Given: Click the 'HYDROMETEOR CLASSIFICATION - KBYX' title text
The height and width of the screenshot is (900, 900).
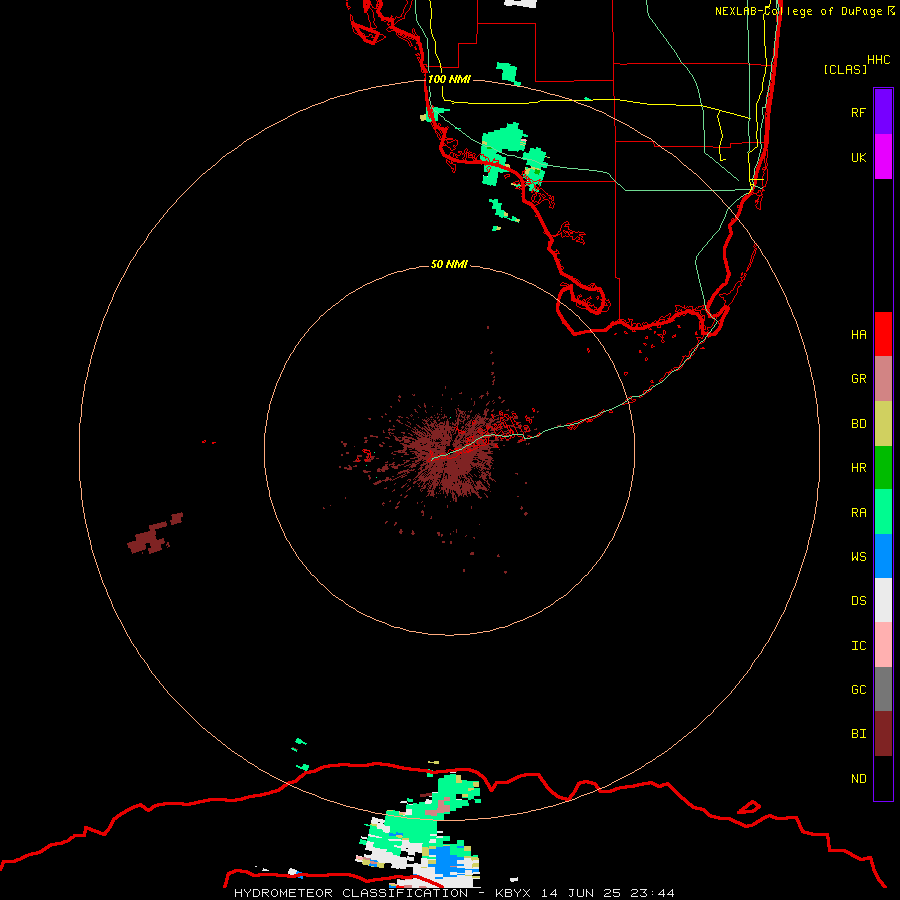Looking at the screenshot, I should (382, 893).
